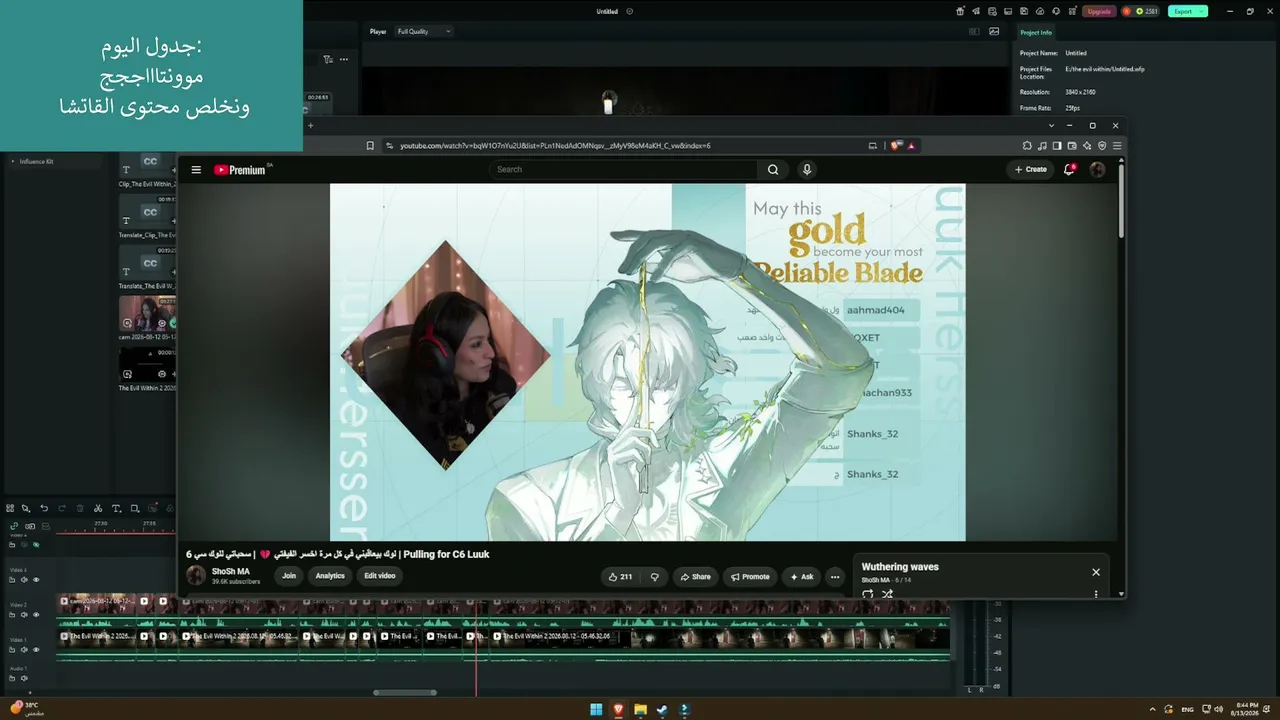The height and width of the screenshot is (720, 1280).
Task: Open a new browser tab with plus button
Action: [310, 126]
